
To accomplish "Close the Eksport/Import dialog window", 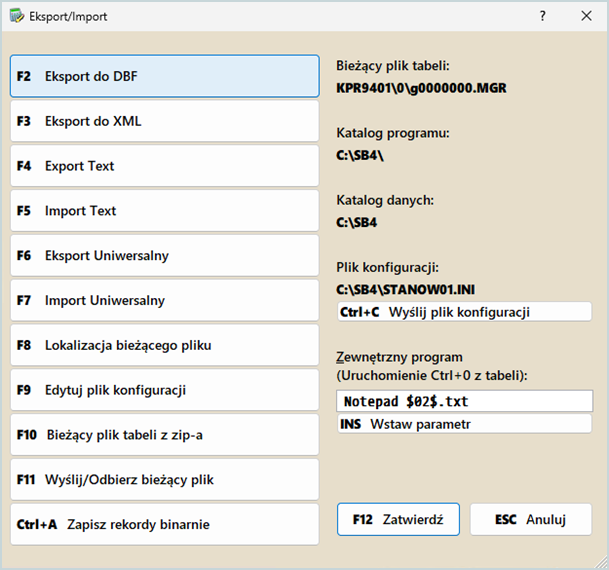I will pos(586,16).
